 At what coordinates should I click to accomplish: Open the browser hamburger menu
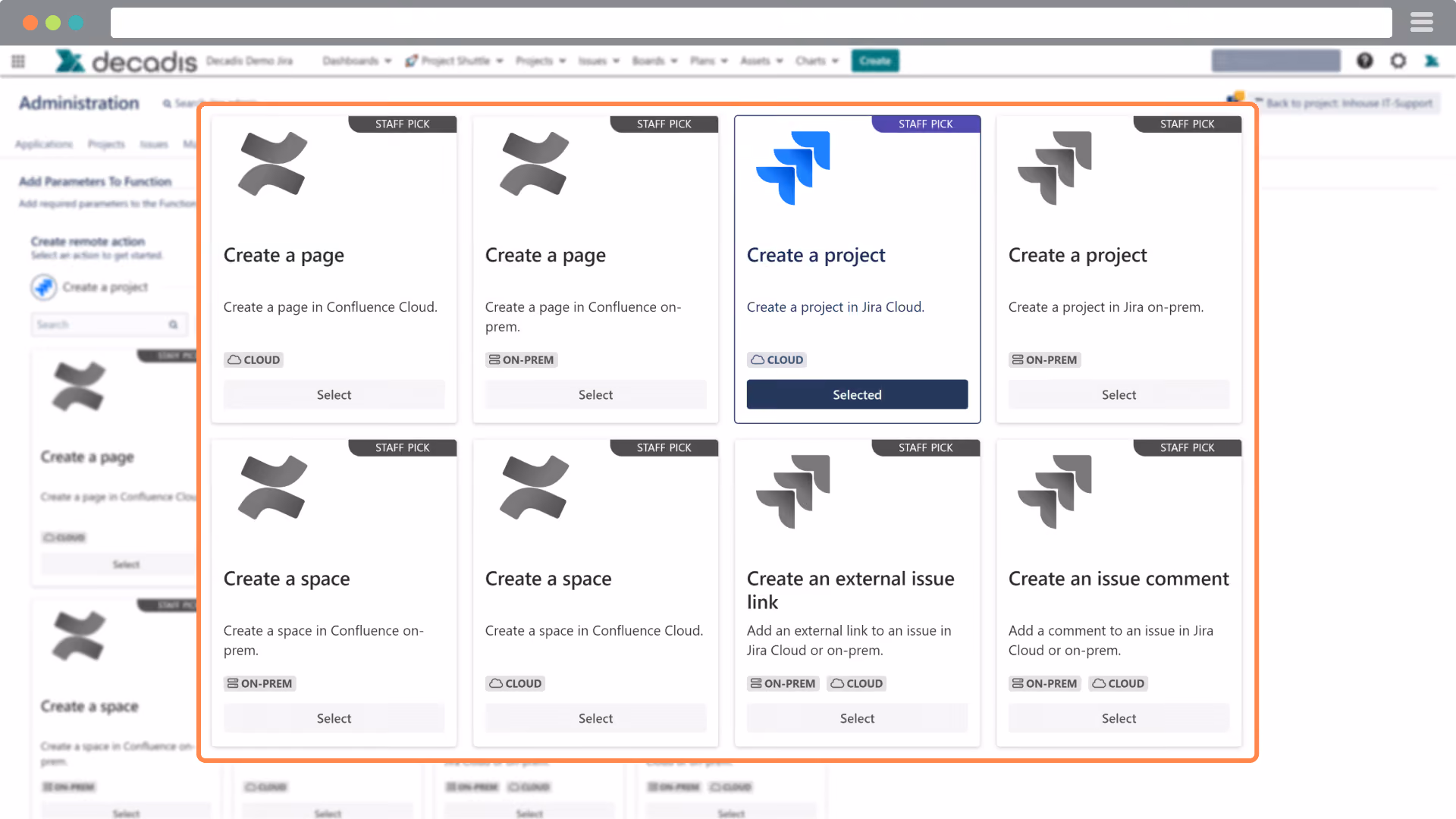[x=1422, y=23]
